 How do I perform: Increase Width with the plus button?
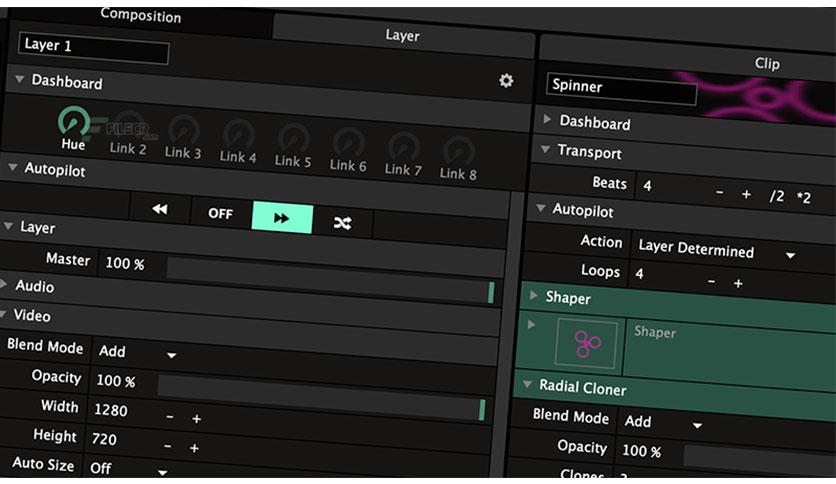[197, 419]
